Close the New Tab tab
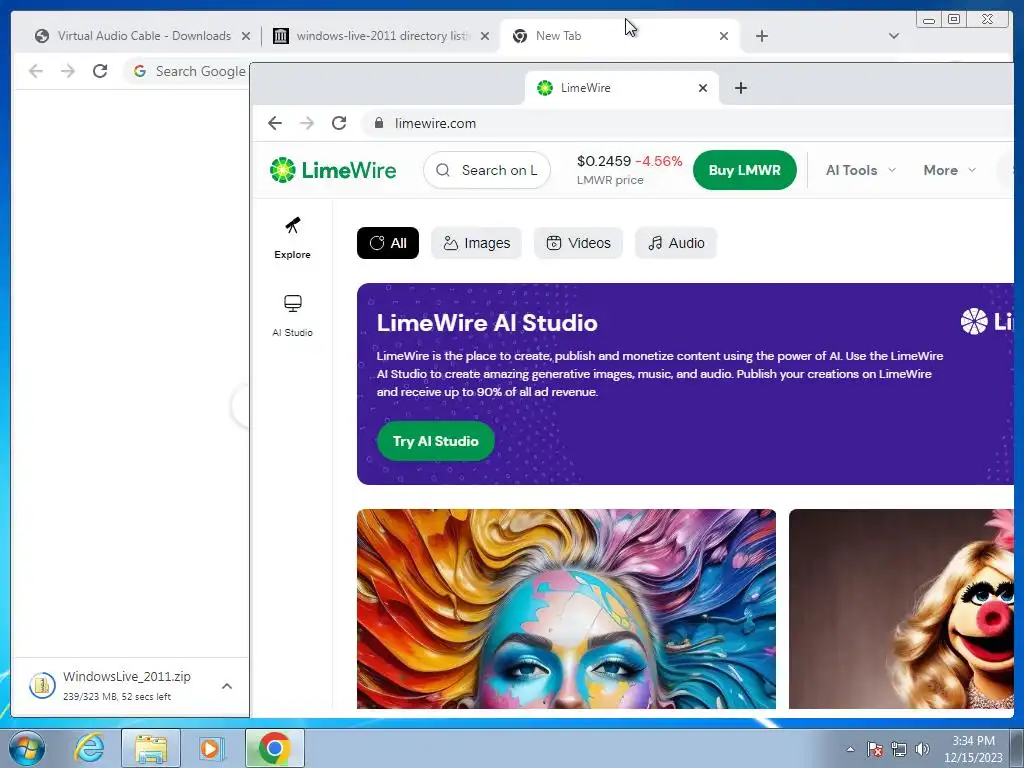 pyautogui.click(x=724, y=36)
